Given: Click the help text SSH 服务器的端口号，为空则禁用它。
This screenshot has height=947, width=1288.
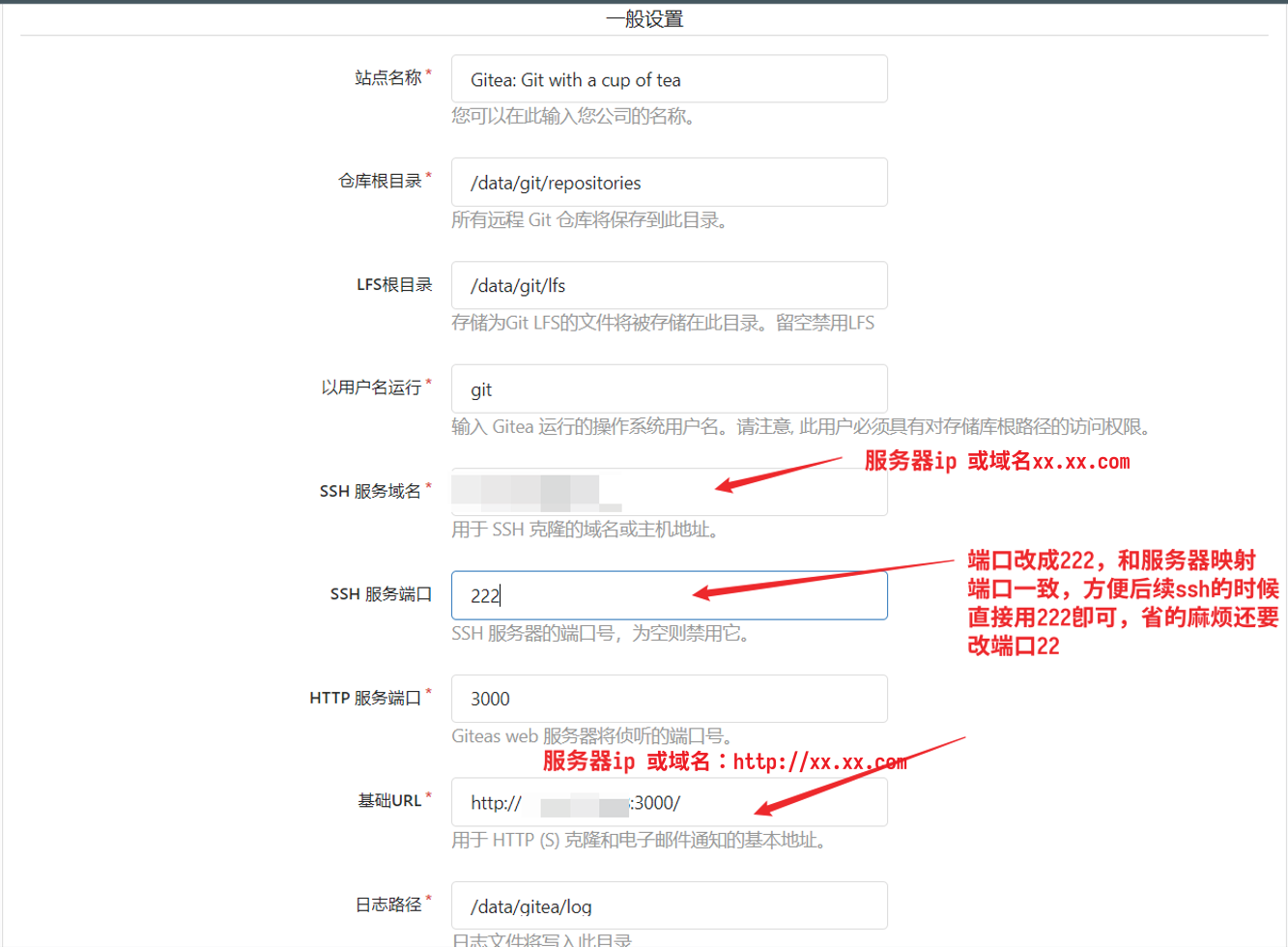Looking at the screenshot, I should coord(600,634).
